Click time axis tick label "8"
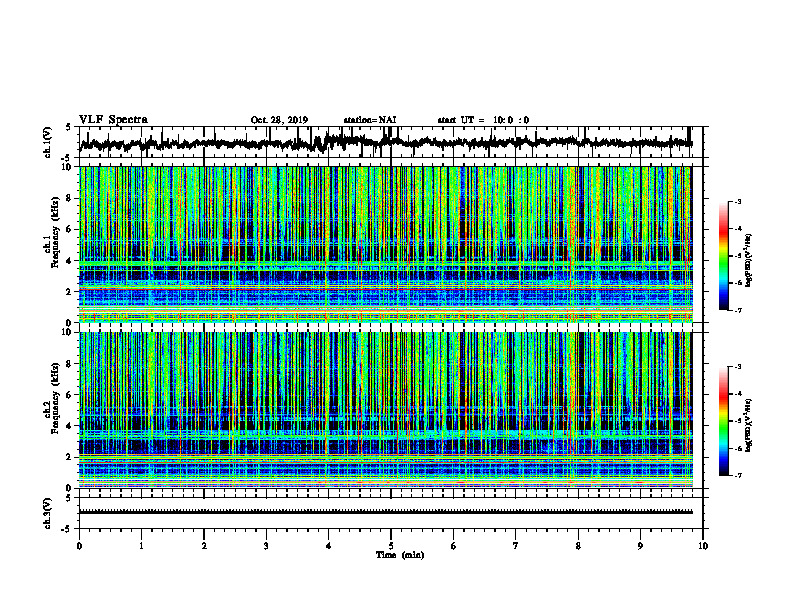The height and width of the screenshot is (612, 792). point(578,546)
